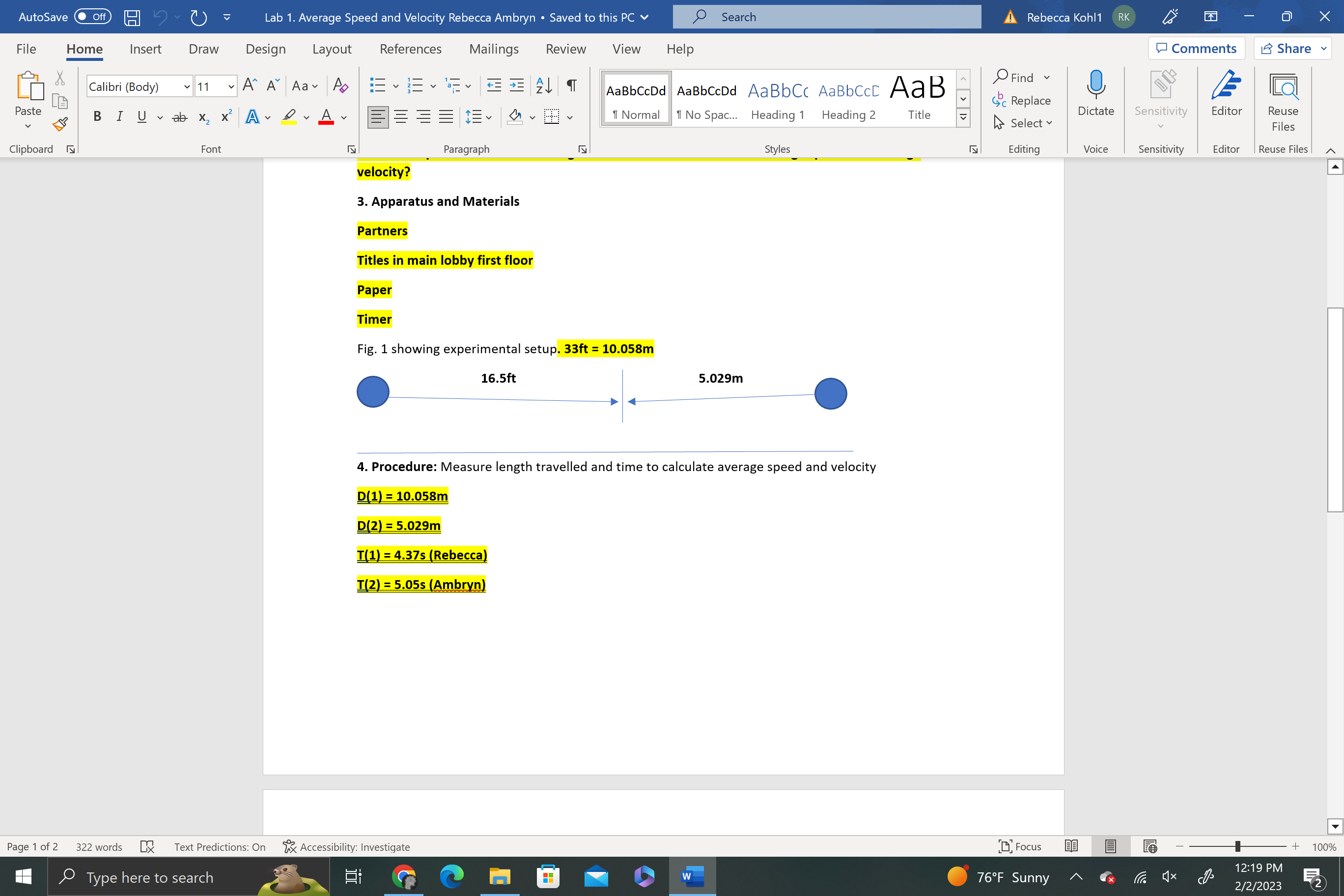Click the Sort paragraph icon
Image resolution: width=1344 pixels, height=896 pixels.
(543, 86)
